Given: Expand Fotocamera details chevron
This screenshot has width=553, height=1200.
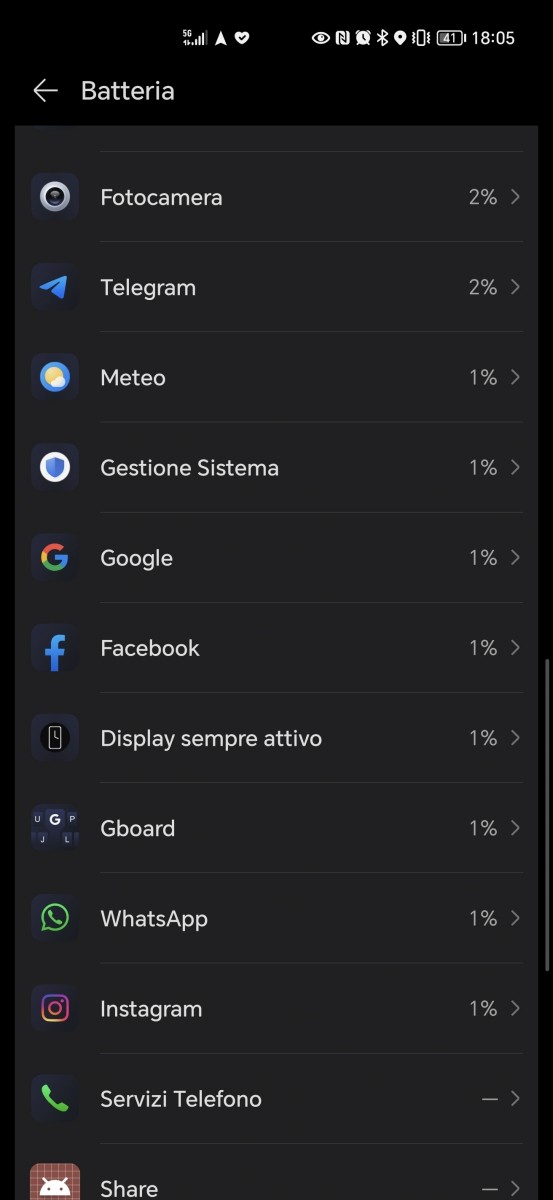Looking at the screenshot, I should pos(515,197).
